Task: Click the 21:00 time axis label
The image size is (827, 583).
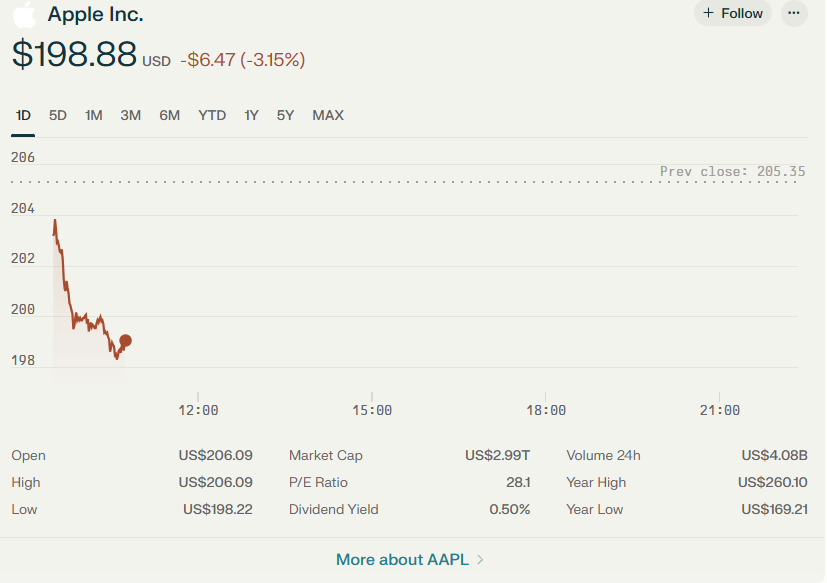Action: [x=719, y=410]
